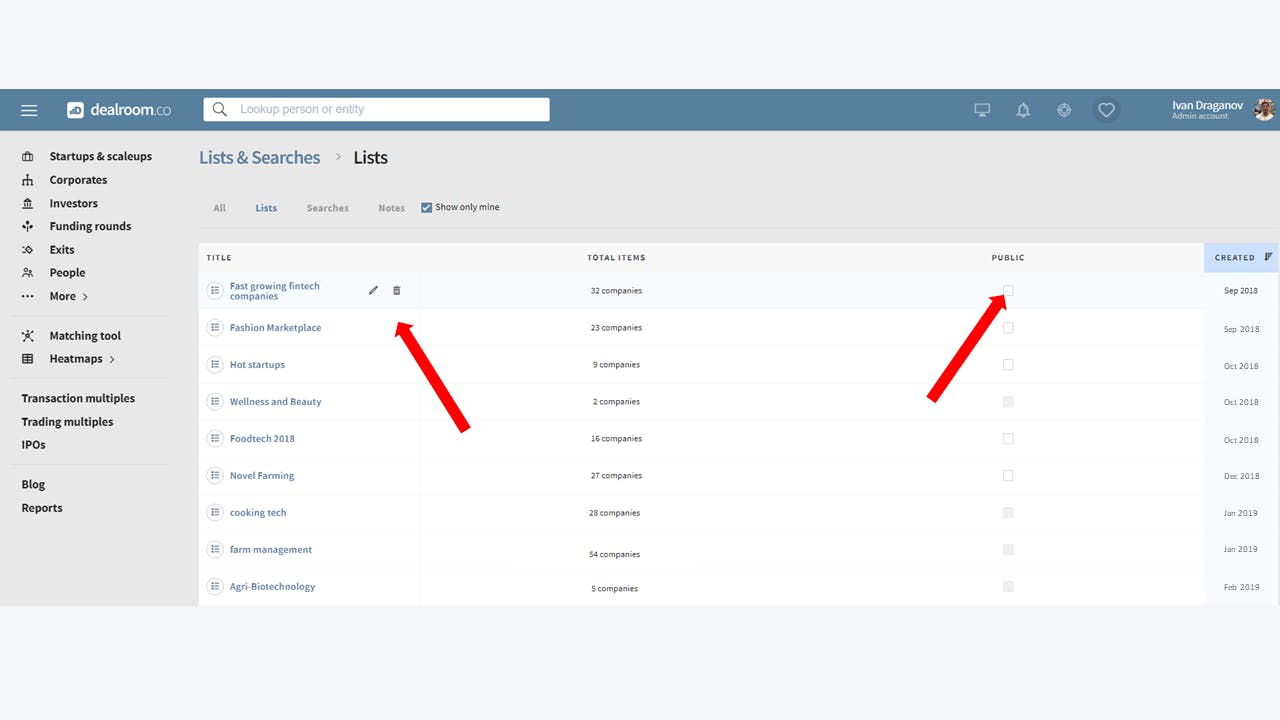
Task: Open the Ivan Draganov account avatar
Action: click(x=1263, y=110)
